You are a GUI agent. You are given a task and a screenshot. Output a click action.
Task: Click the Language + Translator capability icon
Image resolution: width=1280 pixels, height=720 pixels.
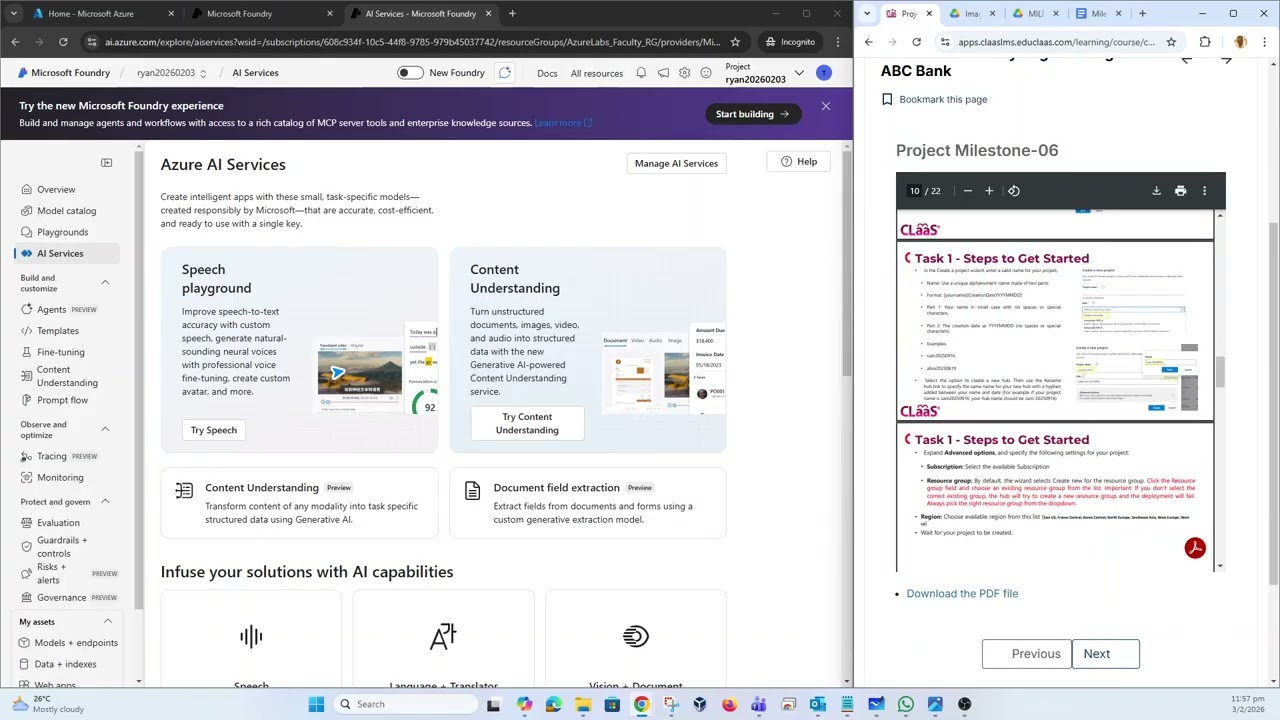point(443,637)
